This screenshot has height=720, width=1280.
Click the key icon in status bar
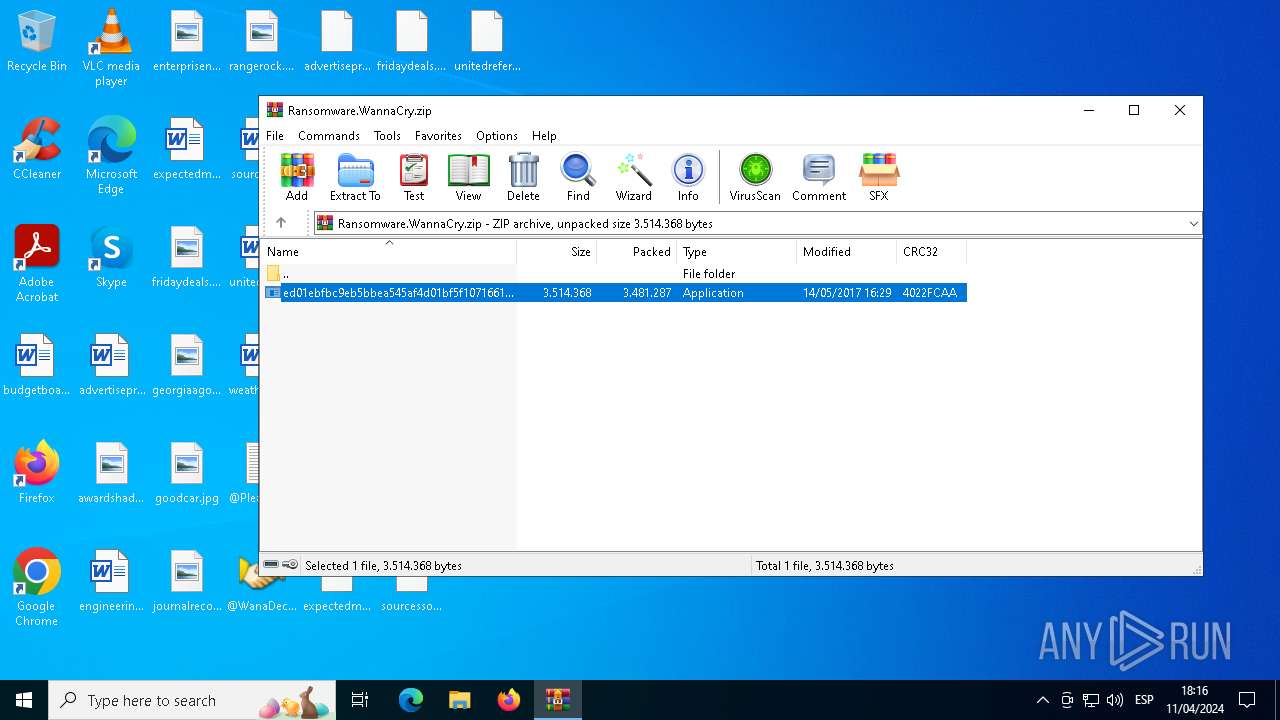click(x=290, y=565)
